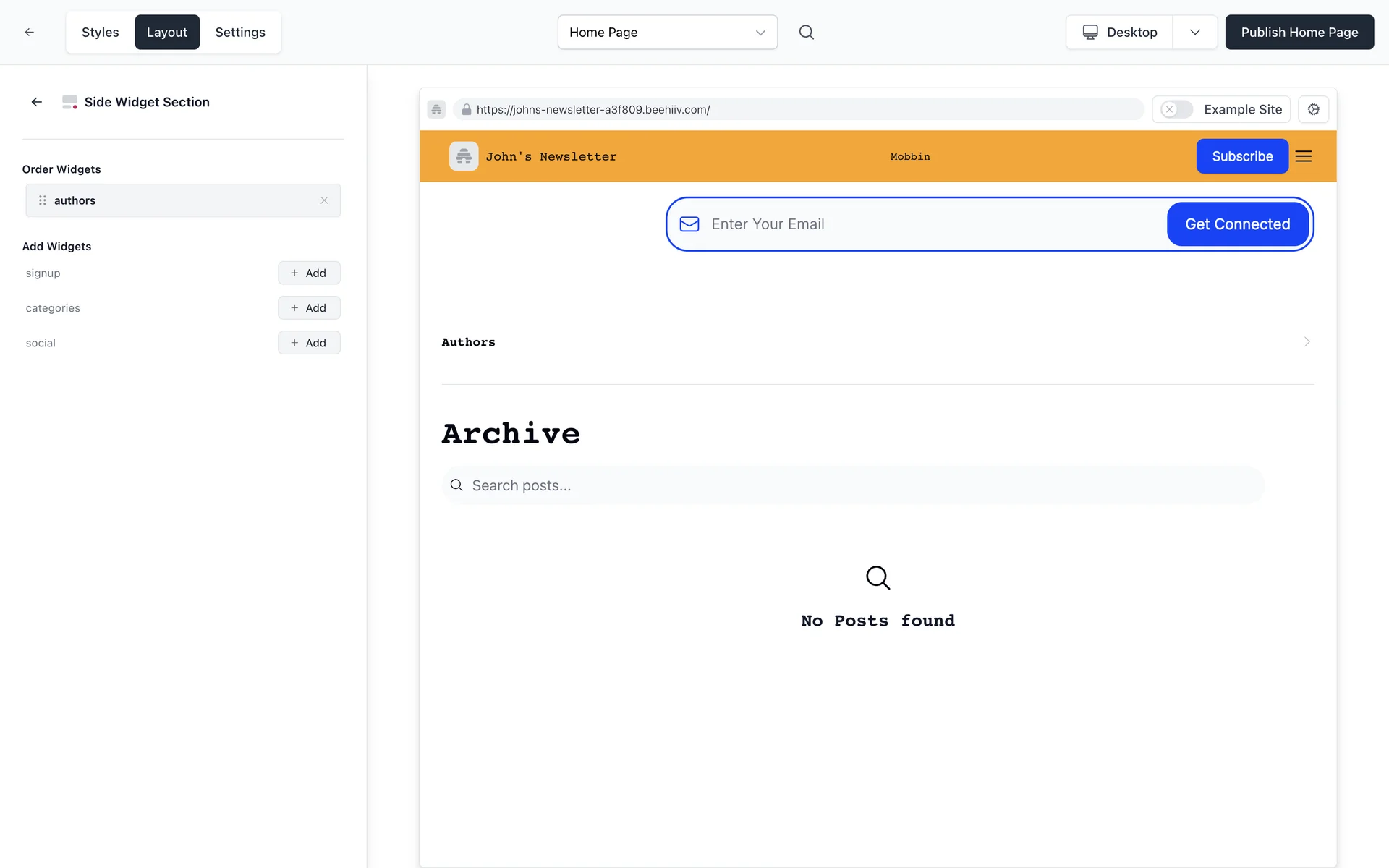Grab the drag handle on authors widget
The width and height of the screenshot is (1389, 868).
pos(43,200)
